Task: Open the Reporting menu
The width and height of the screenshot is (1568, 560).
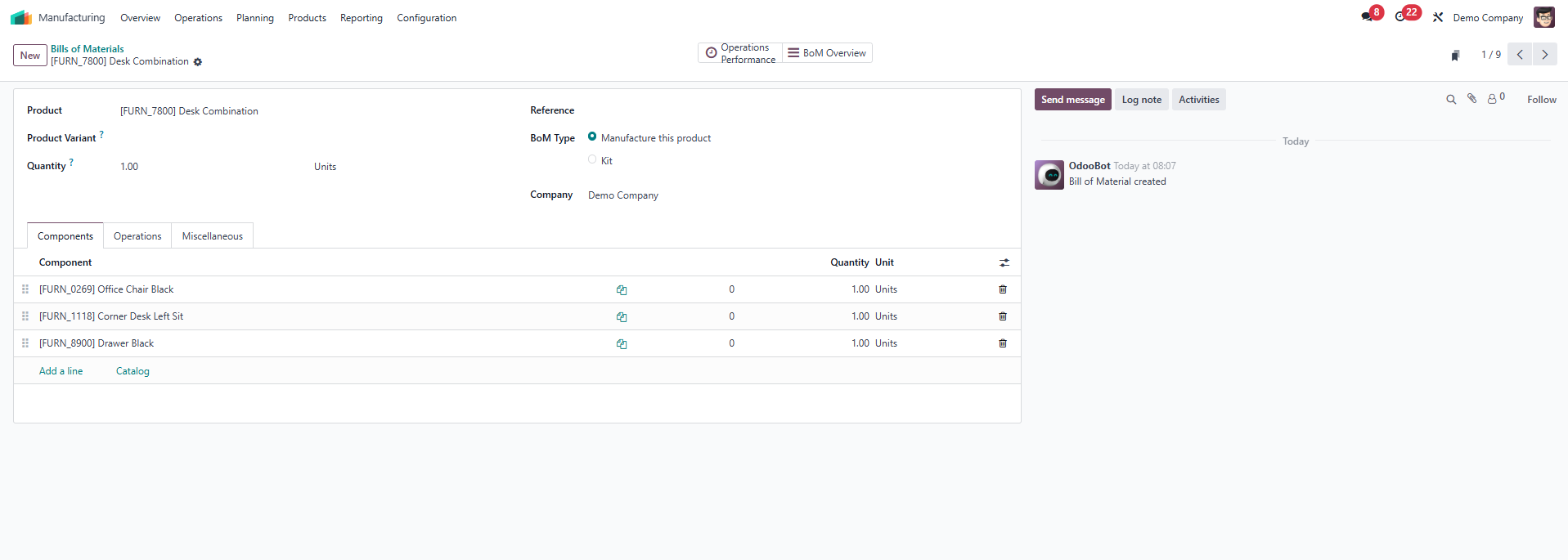Action: pyautogui.click(x=361, y=18)
